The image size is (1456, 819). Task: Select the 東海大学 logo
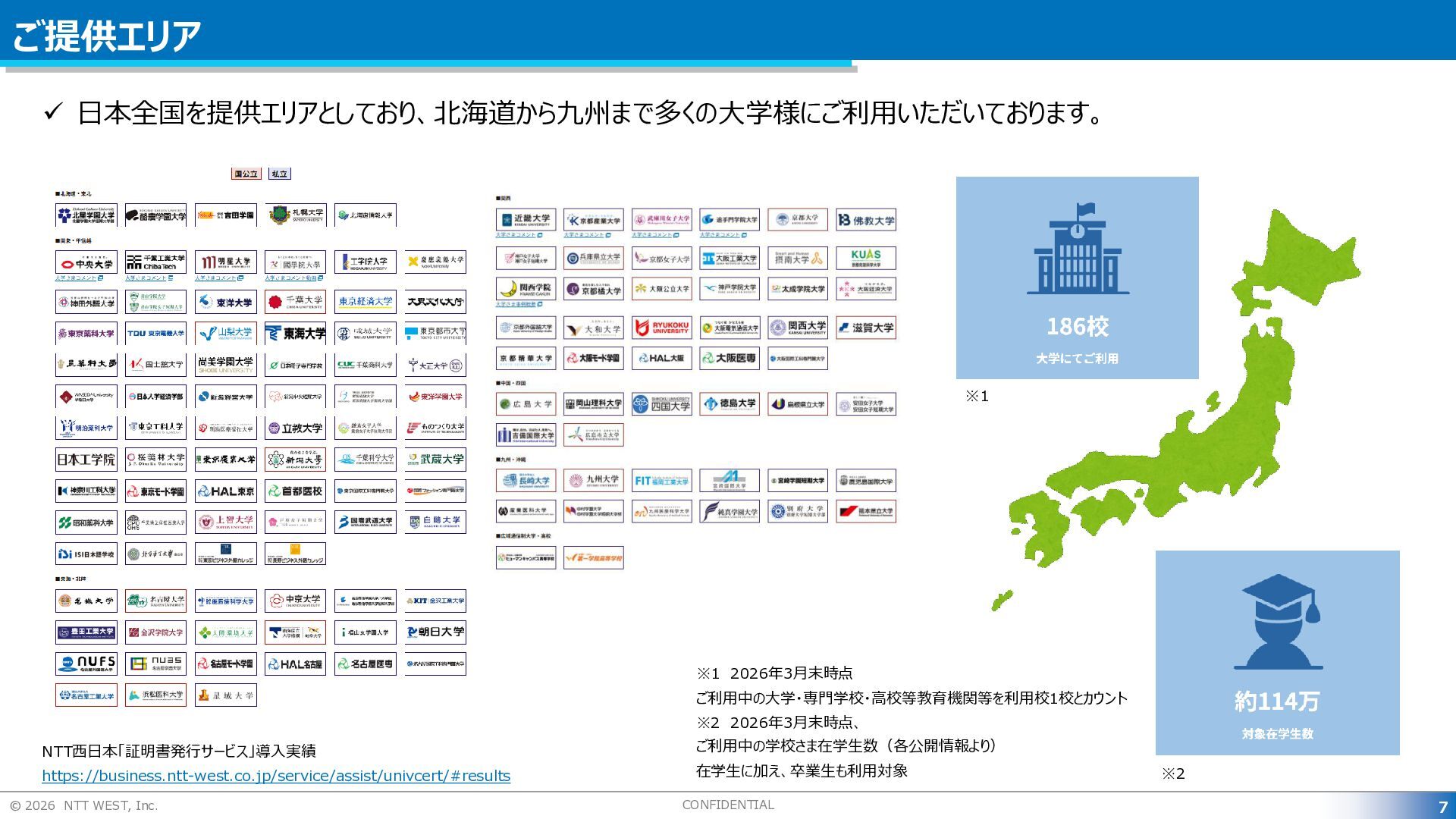pyautogui.click(x=296, y=333)
